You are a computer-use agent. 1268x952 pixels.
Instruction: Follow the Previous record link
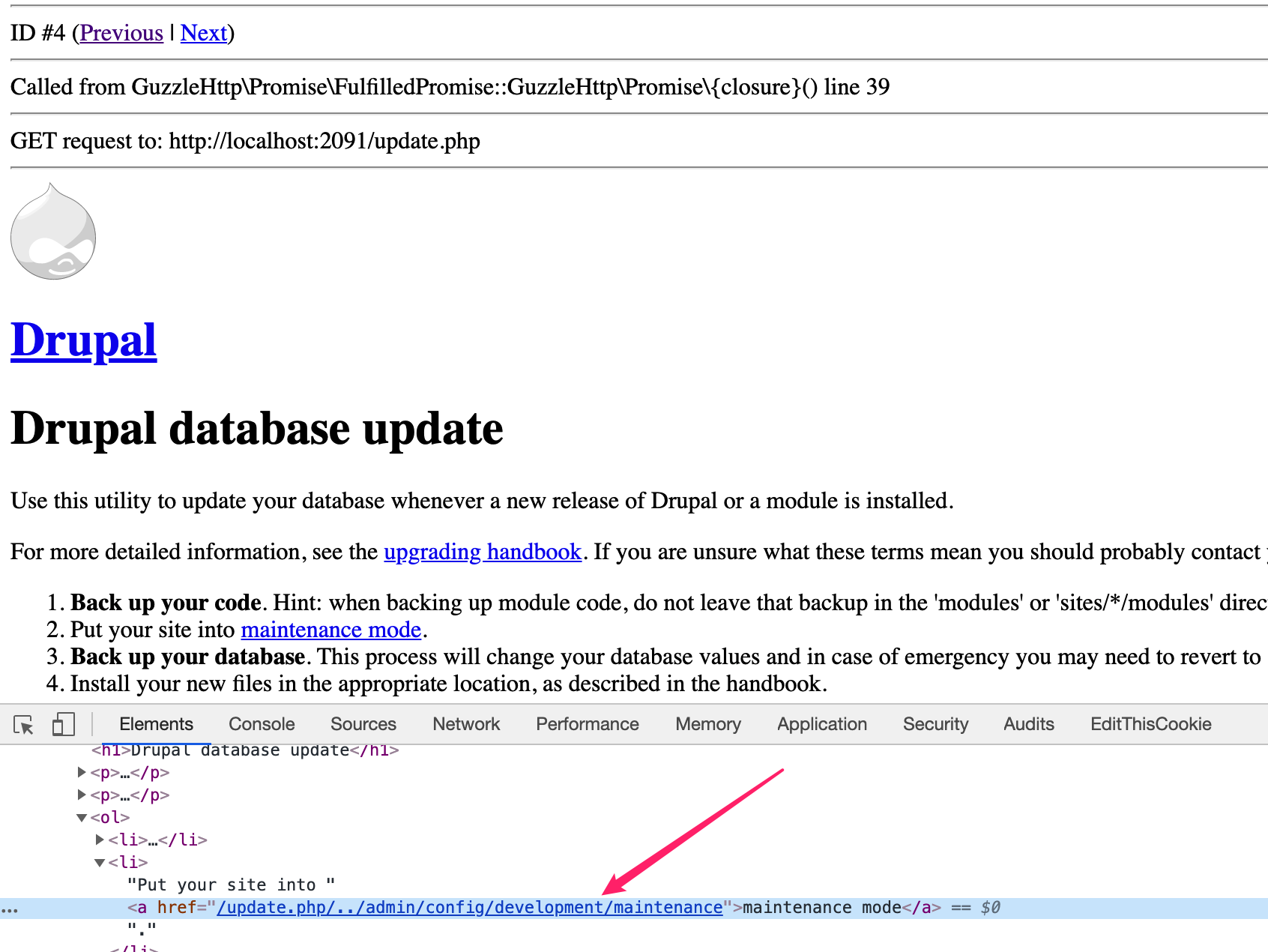pos(121,33)
